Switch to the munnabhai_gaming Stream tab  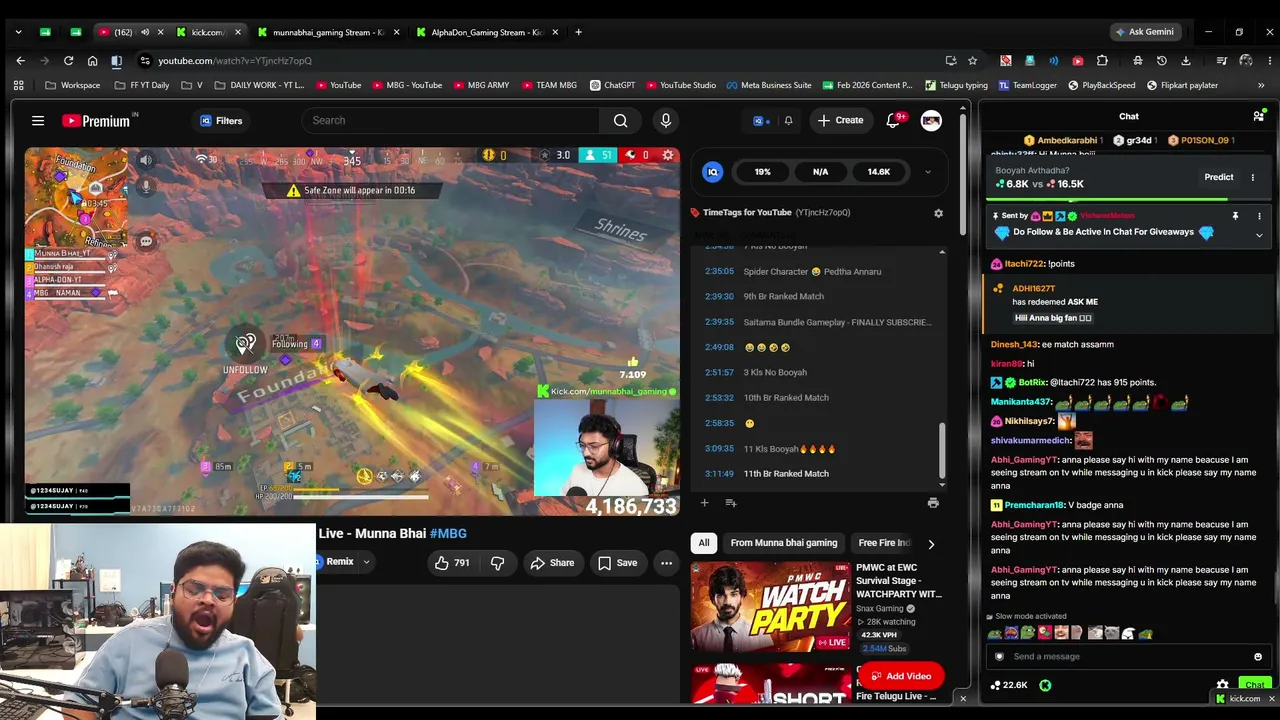click(328, 32)
